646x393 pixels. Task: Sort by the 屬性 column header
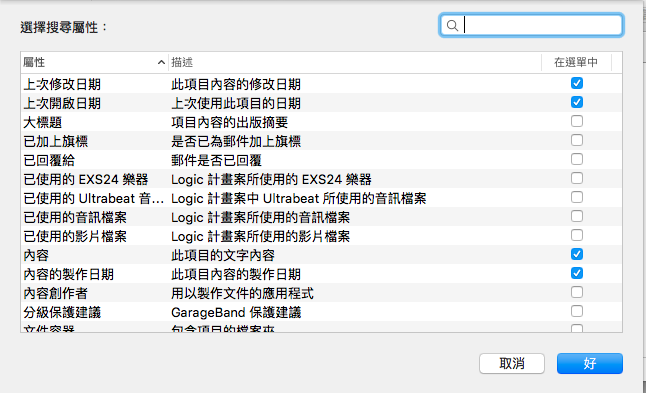(94, 62)
